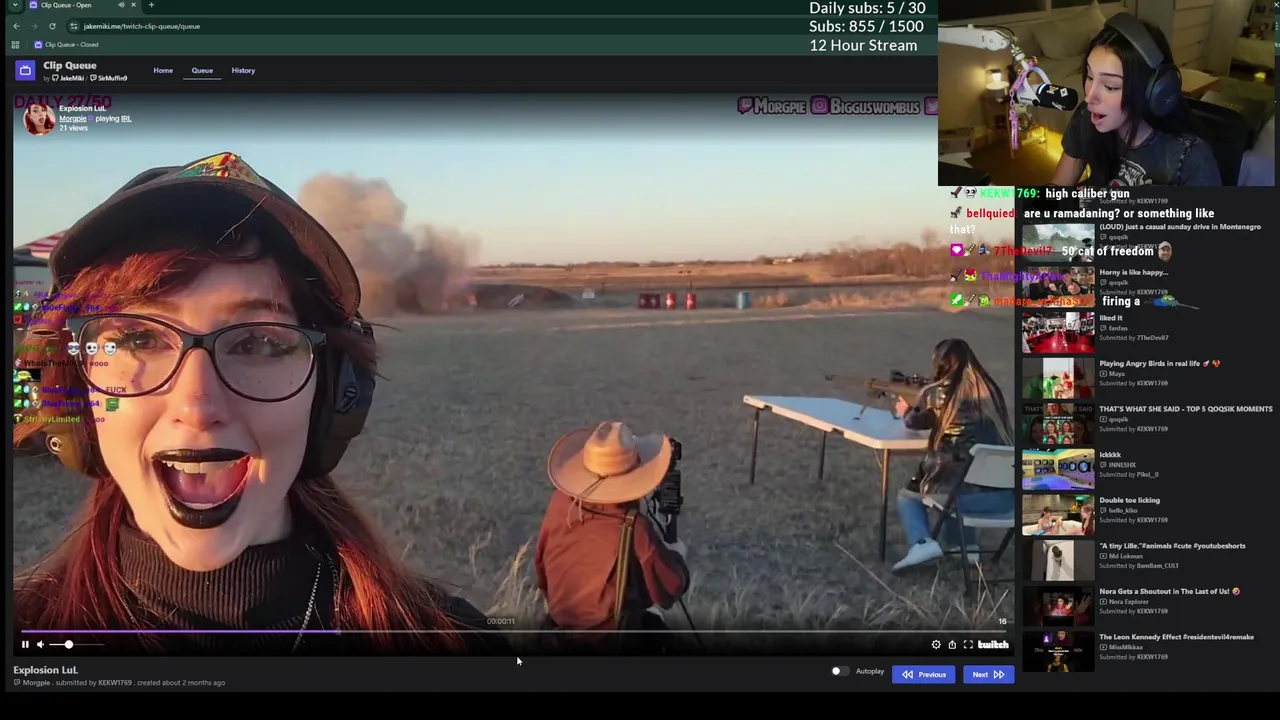1280x720 pixels.
Task: Open Clip Queue - Closed bookmark
Action: pyautogui.click(x=66, y=45)
